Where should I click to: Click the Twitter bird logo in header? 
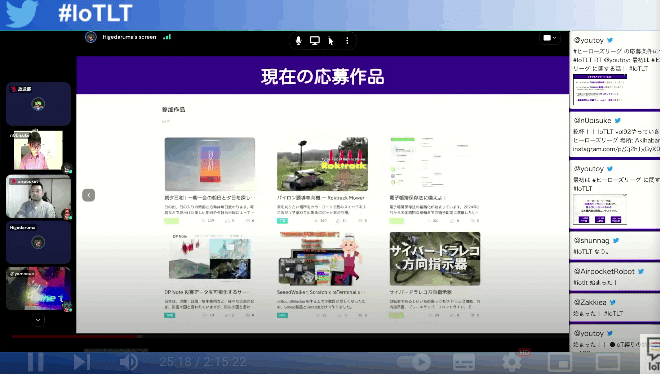22,13
